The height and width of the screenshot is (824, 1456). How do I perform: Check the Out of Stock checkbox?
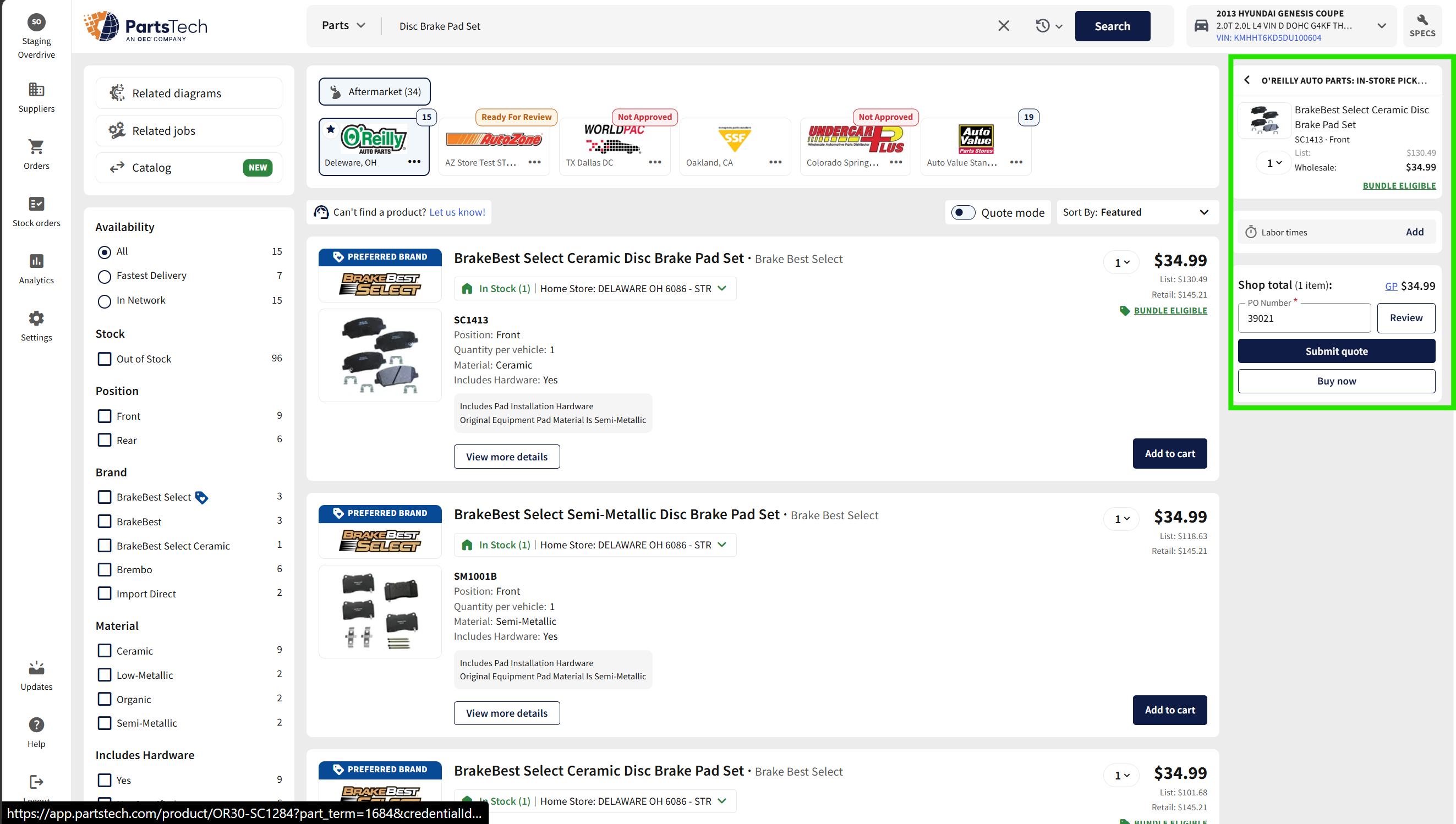pyautogui.click(x=104, y=359)
